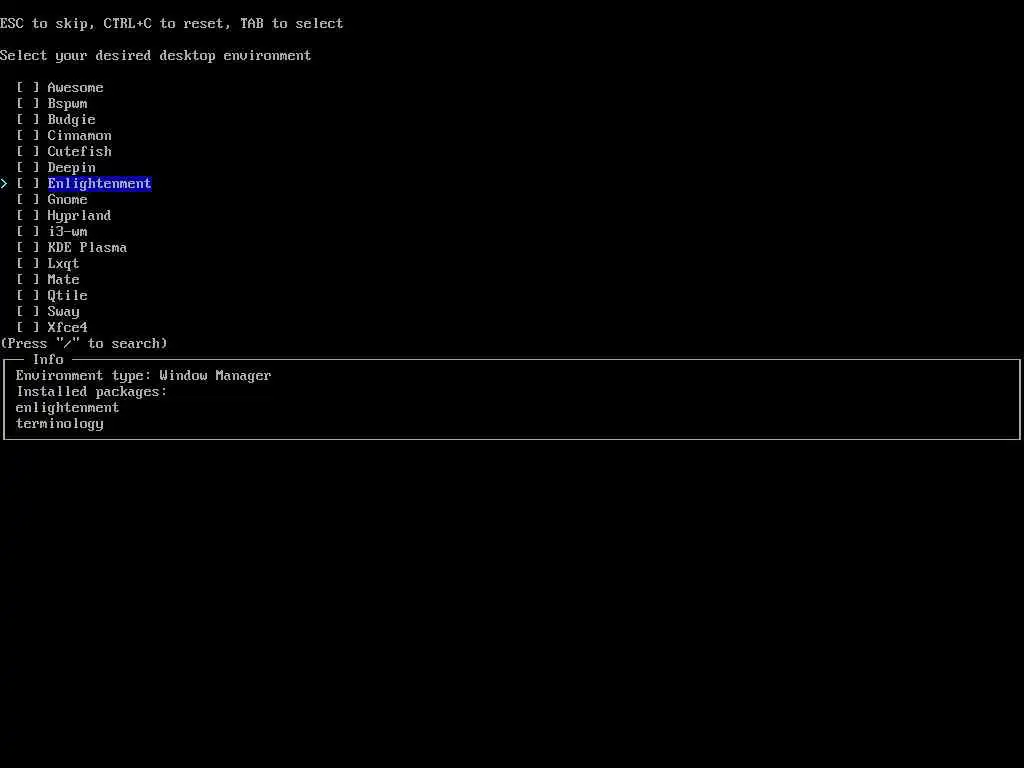Screen dimensions: 1024x768
Task: Click the 'terminology' package name in Info
Action: coord(59,423)
